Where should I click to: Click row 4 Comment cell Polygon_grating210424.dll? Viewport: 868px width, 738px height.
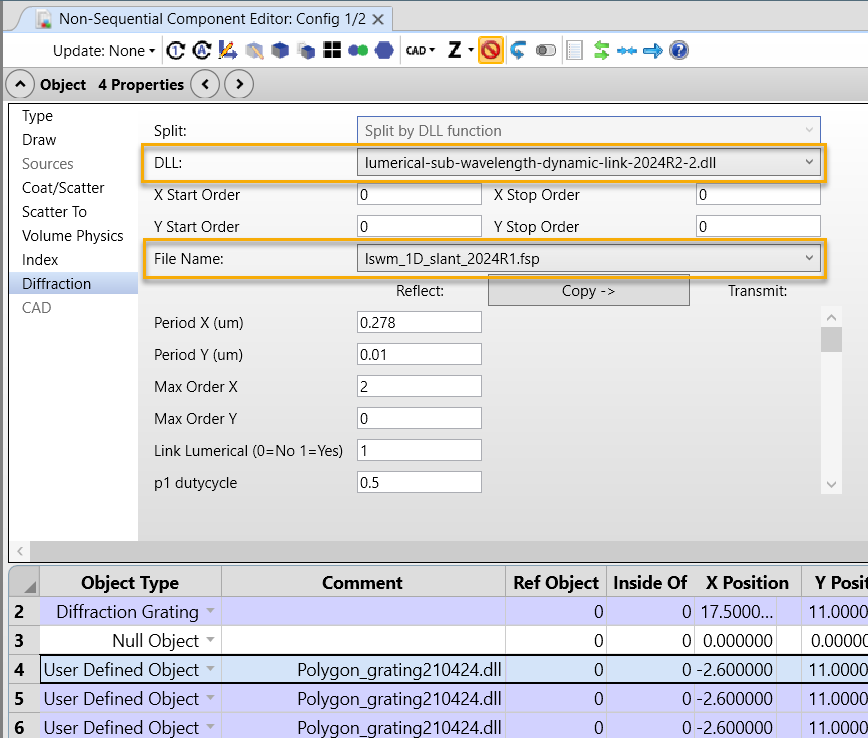pos(363,670)
